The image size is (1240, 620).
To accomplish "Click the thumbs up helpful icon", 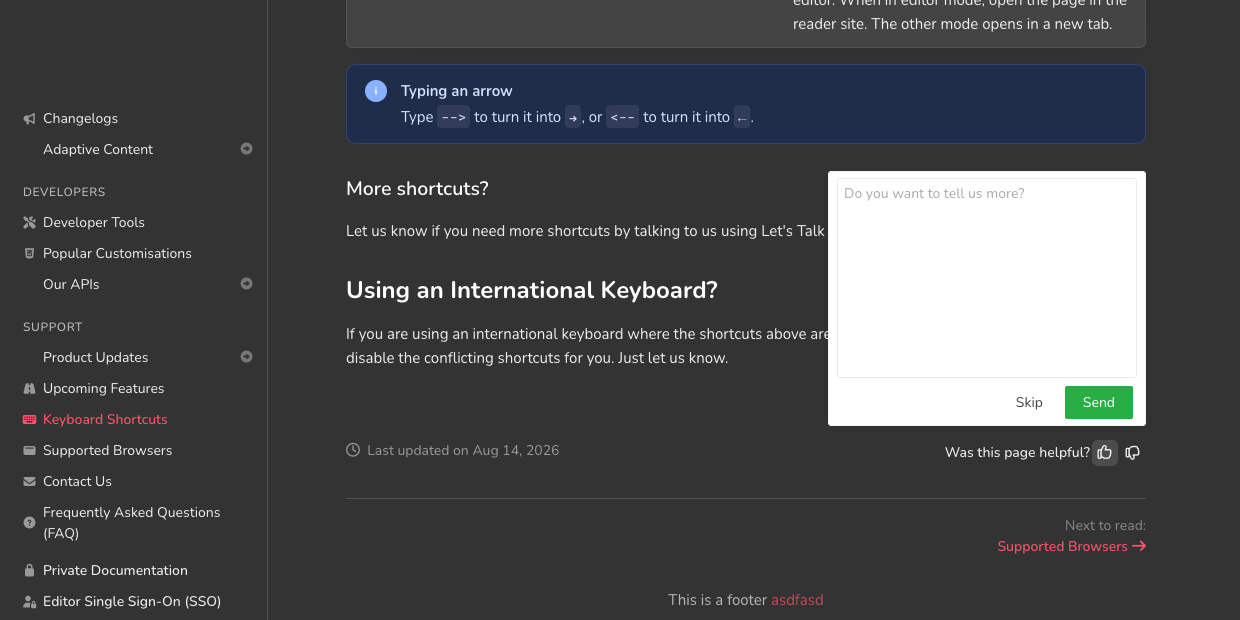I will point(1105,452).
